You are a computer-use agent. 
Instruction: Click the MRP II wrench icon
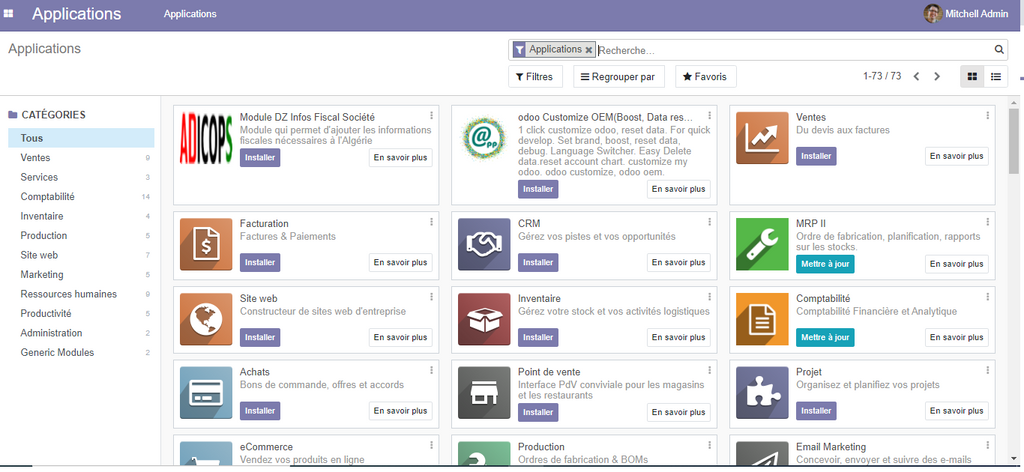coord(762,245)
